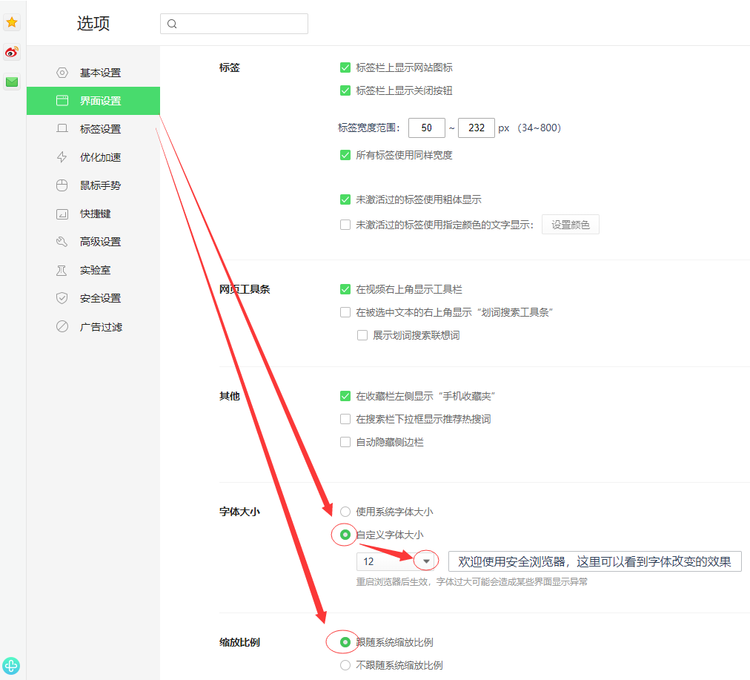750x680 pixels.
Task: Click the minimum tab width field showing 50
Action: 426,128
